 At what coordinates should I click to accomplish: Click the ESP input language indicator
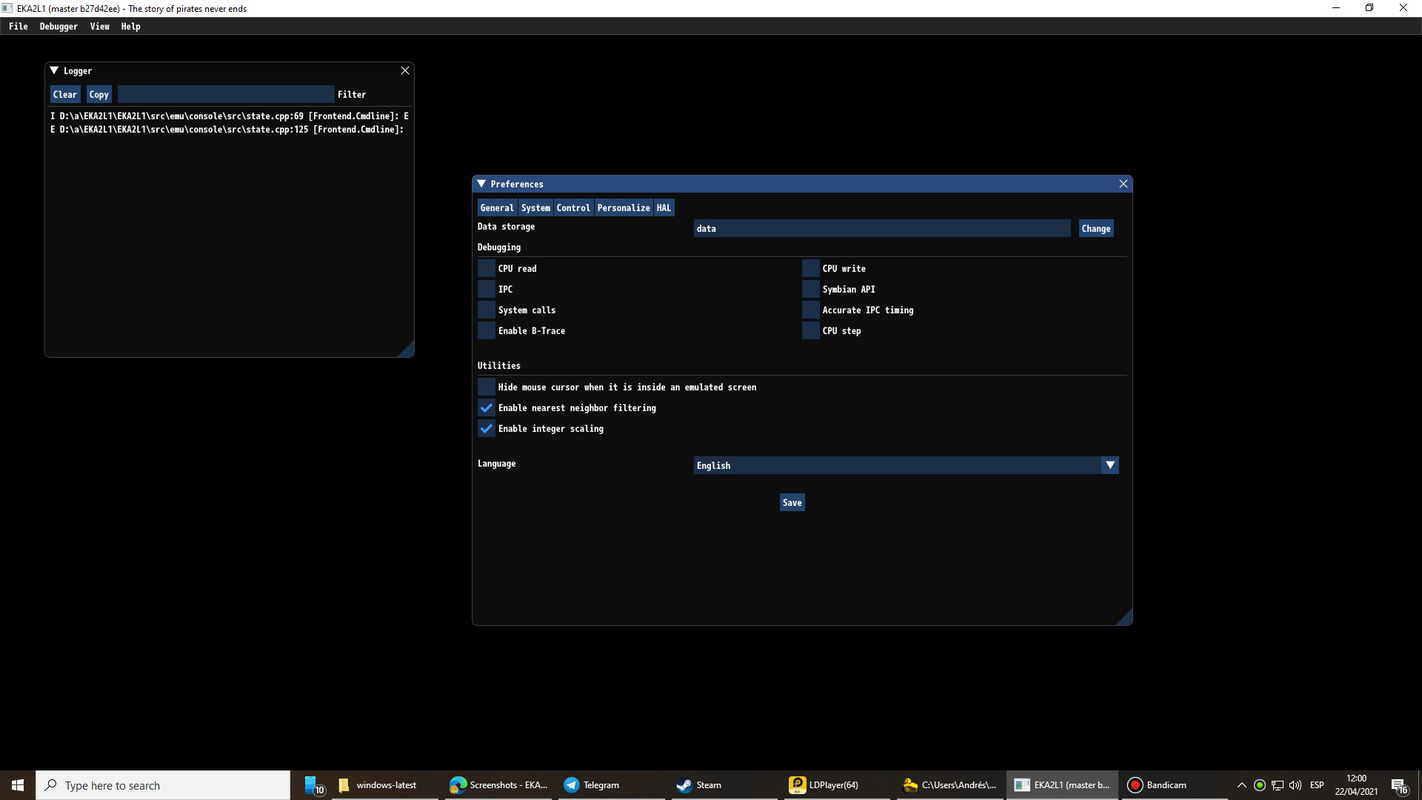tap(1317, 785)
